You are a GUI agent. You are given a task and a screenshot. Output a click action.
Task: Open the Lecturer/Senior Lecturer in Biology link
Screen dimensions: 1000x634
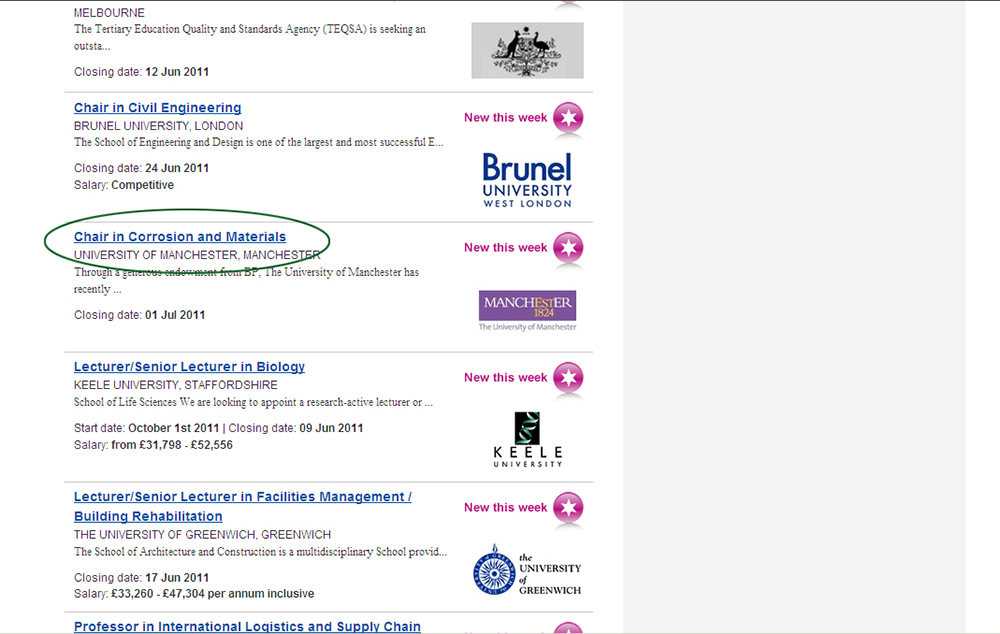pos(189,367)
